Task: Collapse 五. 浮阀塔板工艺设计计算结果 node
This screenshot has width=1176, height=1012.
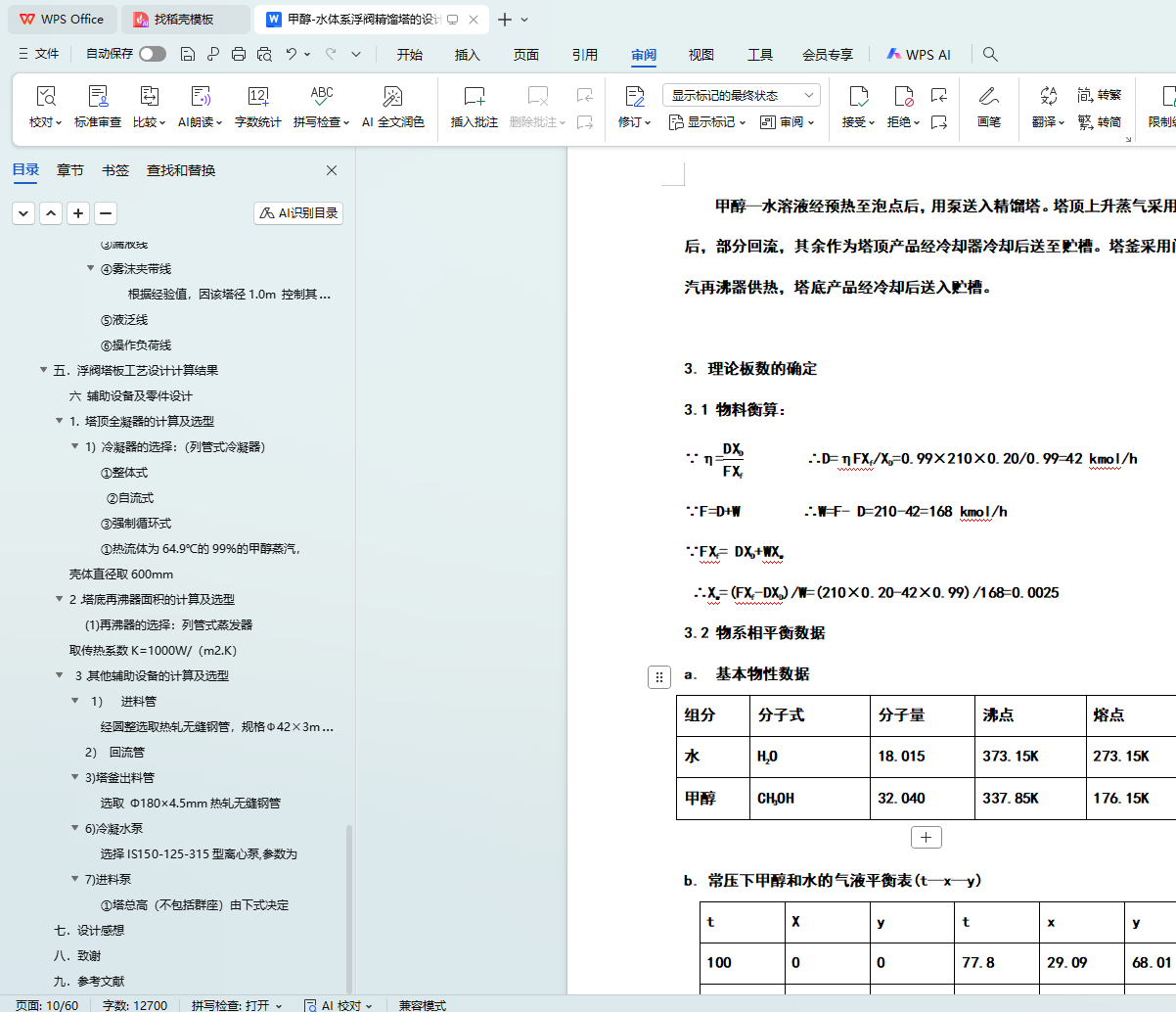Action: (x=44, y=370)
